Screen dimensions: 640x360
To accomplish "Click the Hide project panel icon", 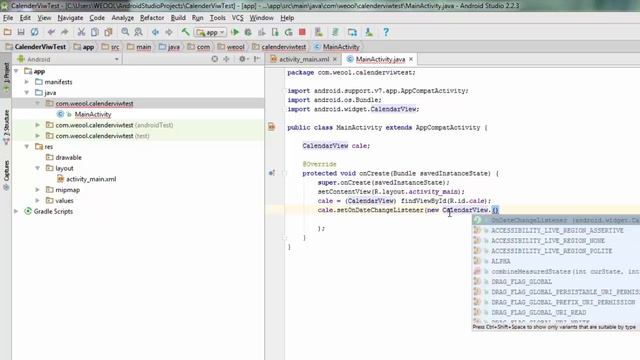I will click(257, 59).
